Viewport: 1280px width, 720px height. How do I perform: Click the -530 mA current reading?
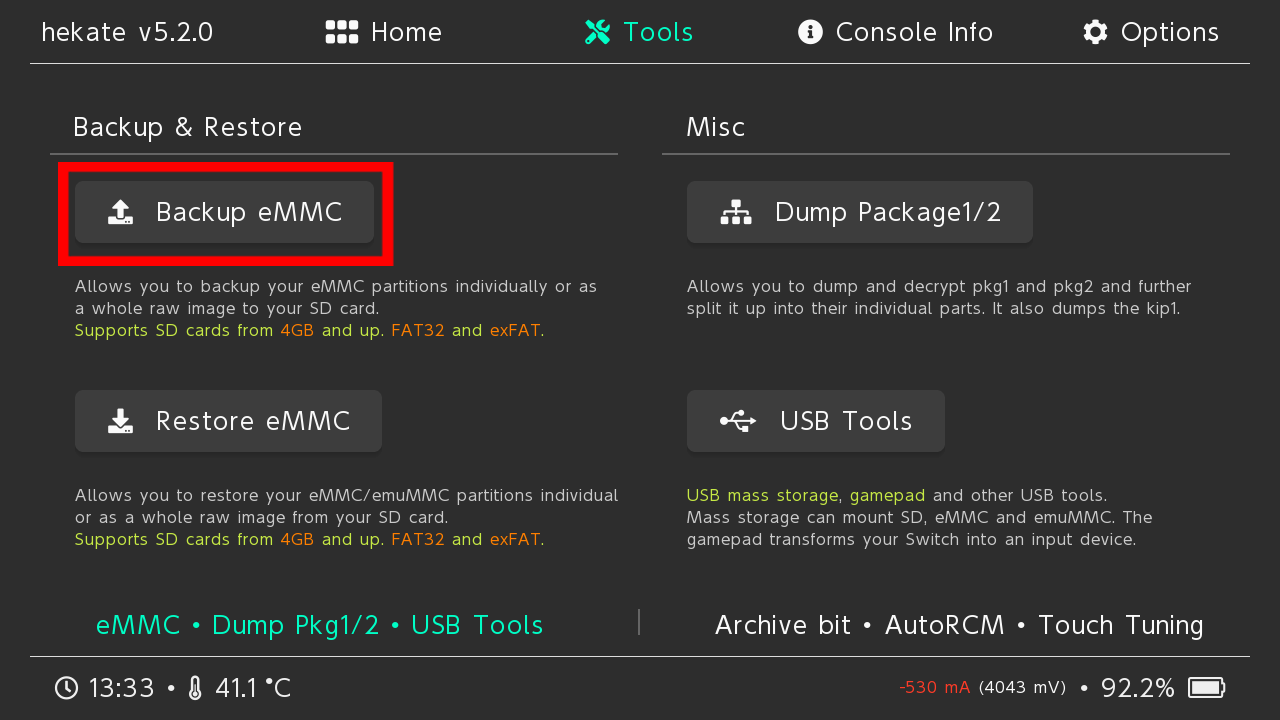934,688
